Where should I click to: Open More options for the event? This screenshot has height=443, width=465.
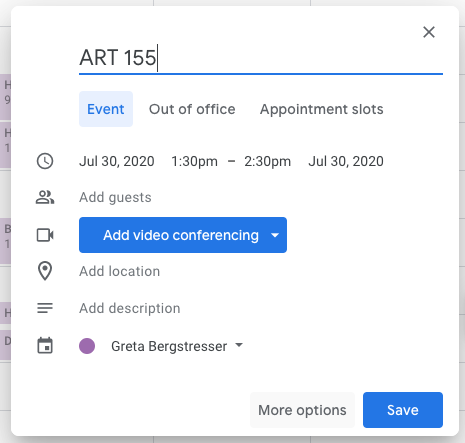click(302, 410)
